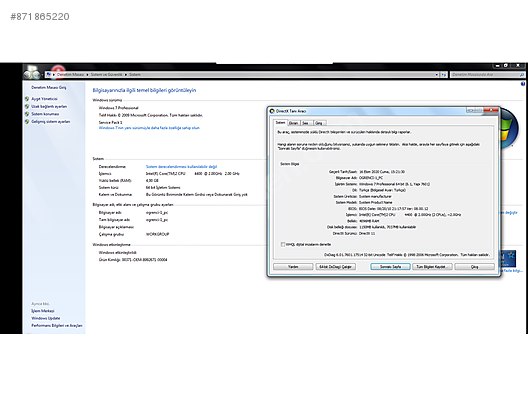Switch to the Sistem tab in DirectX dialog
Screen dimensions: 528x396
pyautogui.click(x=280, y=123)
